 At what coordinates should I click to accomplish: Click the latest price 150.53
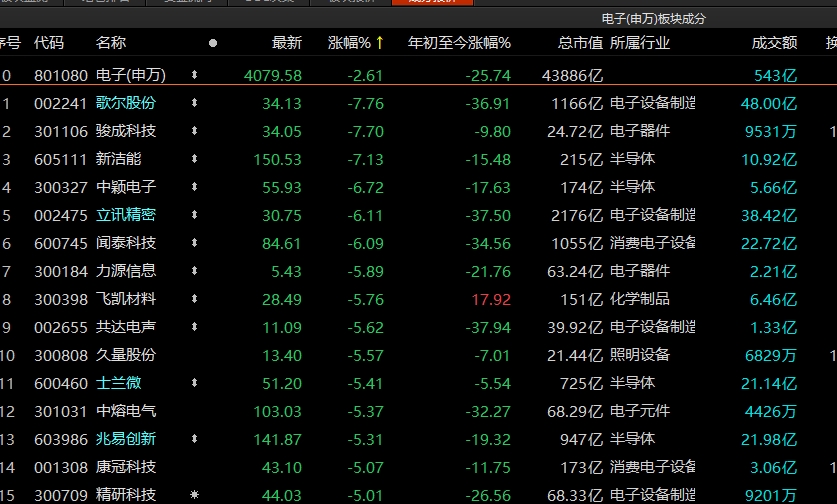coord(278,160)
